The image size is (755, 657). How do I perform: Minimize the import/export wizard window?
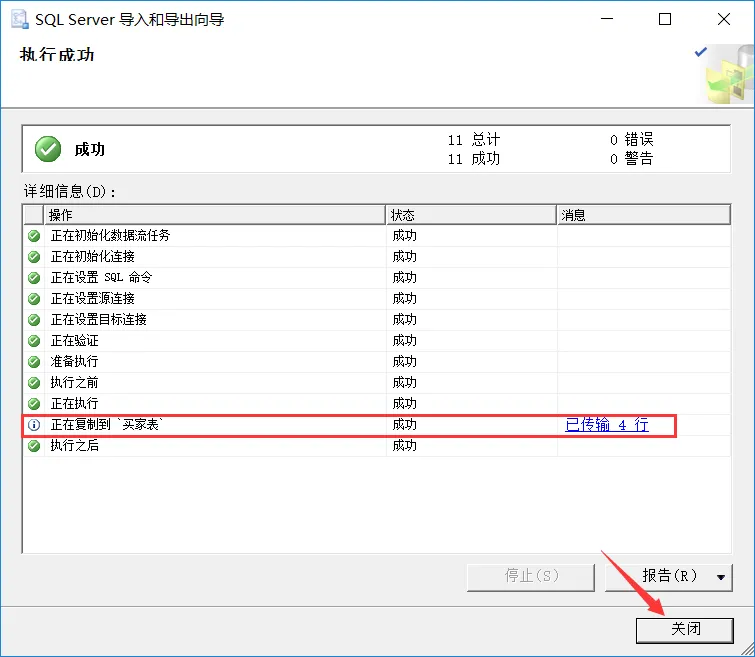click(607, 19)
